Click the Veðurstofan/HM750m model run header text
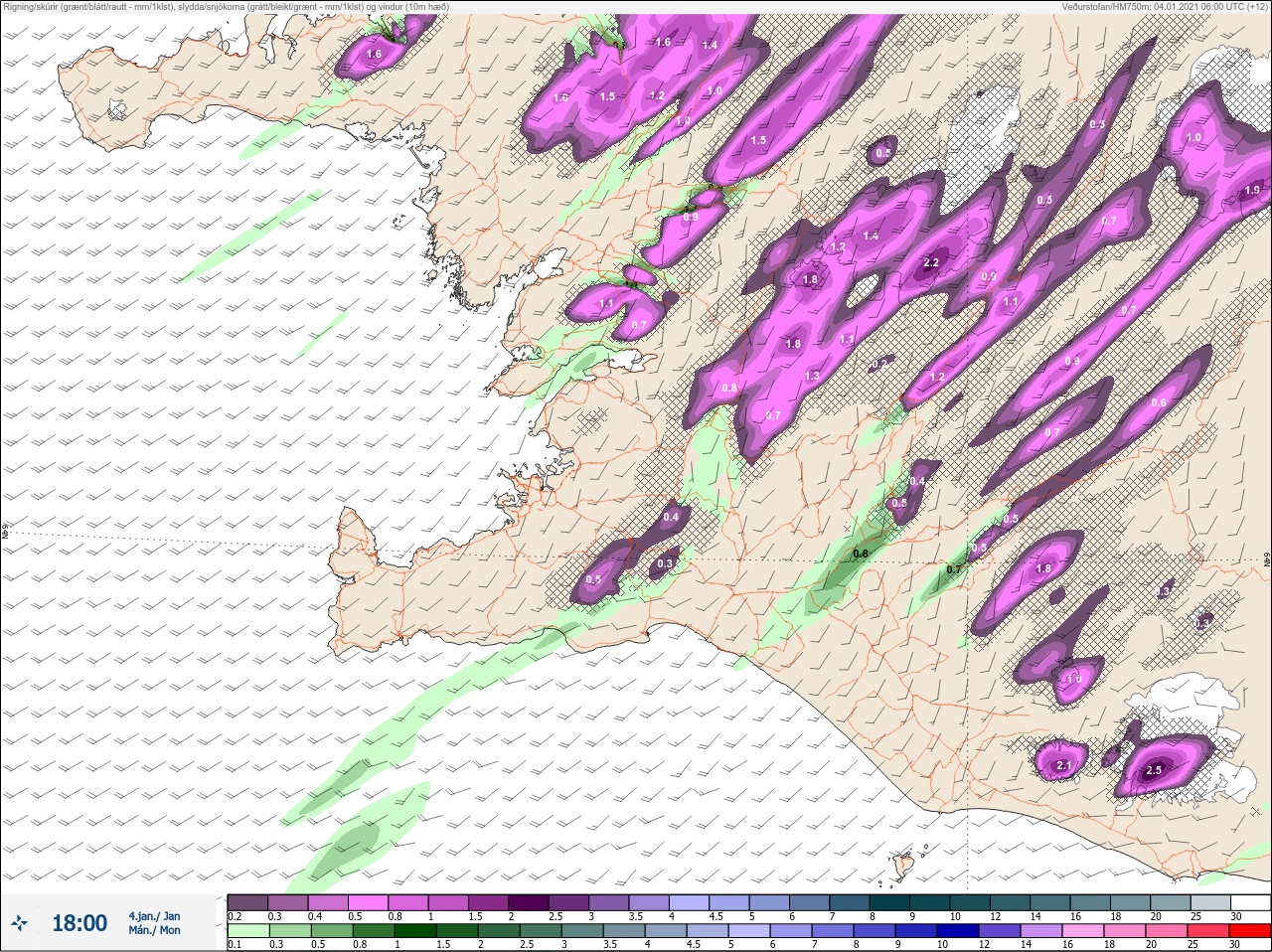This screenshot has height=952, width=1272. 1165,6
